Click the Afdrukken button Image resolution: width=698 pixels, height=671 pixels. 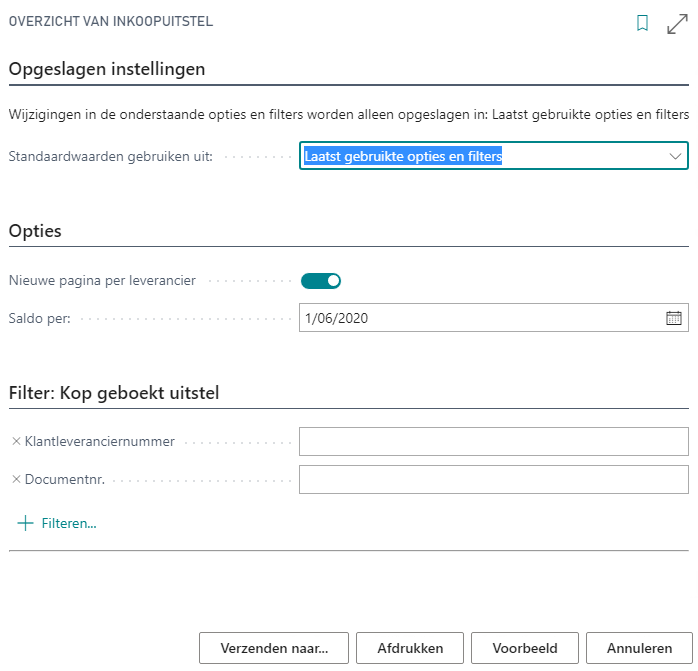click(x=410, y=648)
